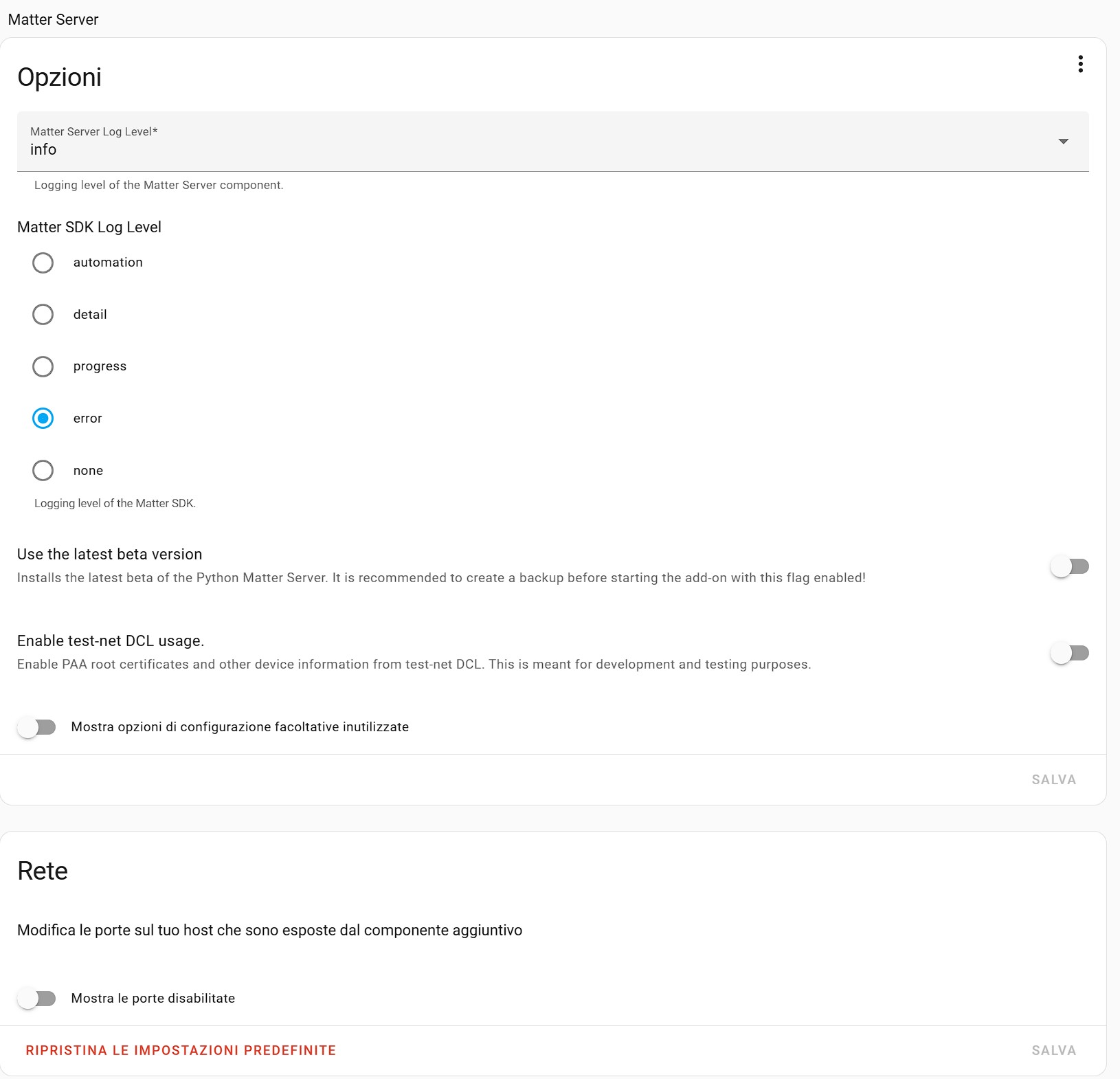Toggle Mostra le porte disabilitate

coord(36,999)
